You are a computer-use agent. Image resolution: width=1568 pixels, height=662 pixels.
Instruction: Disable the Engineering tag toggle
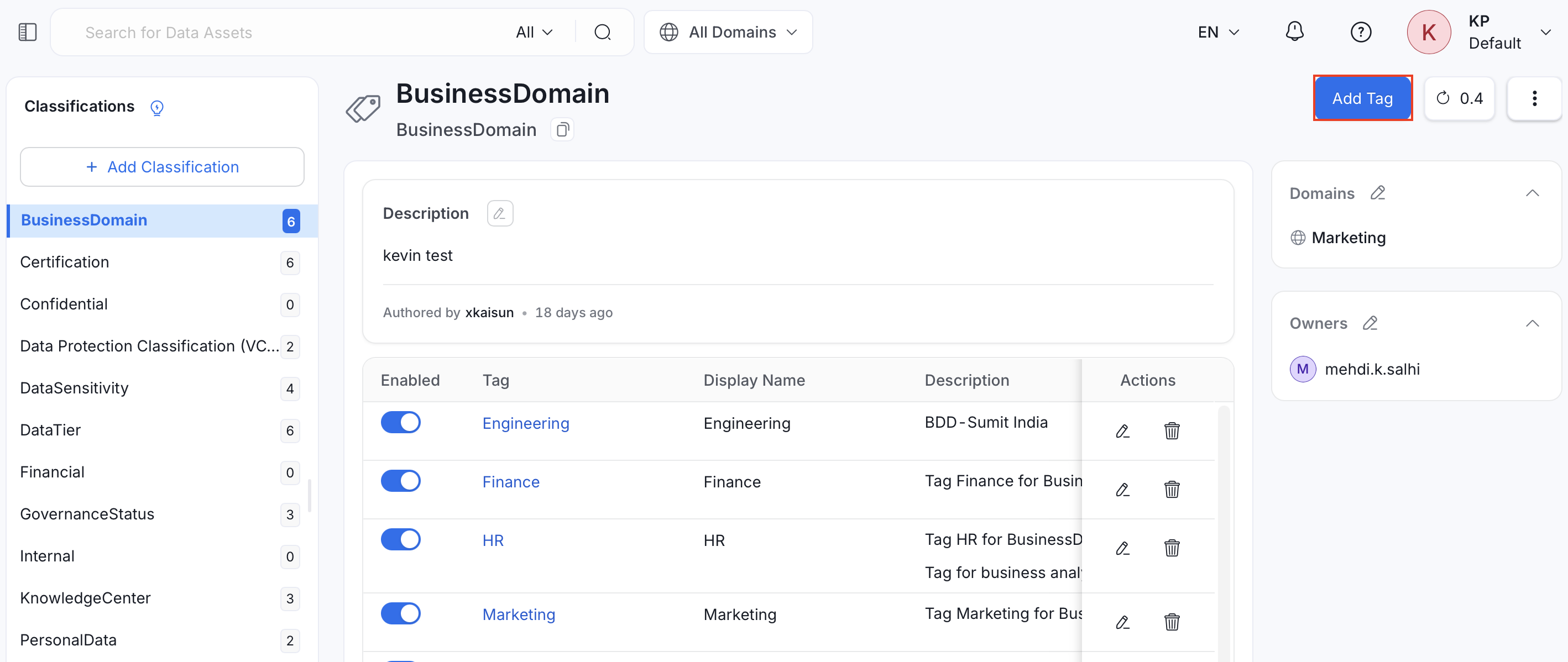click(400, 422)
